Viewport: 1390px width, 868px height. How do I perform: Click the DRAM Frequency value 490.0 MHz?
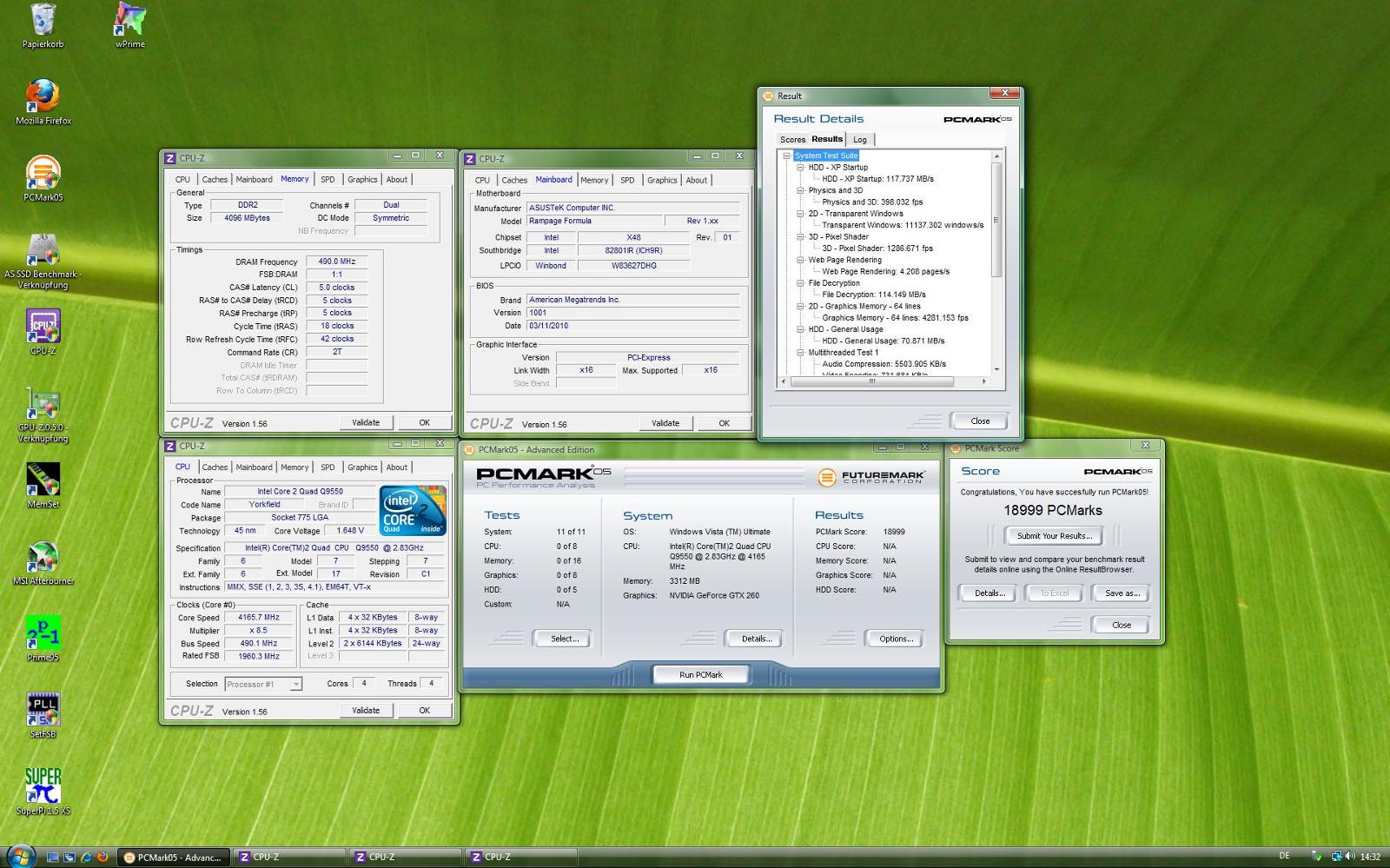(336, 262)
